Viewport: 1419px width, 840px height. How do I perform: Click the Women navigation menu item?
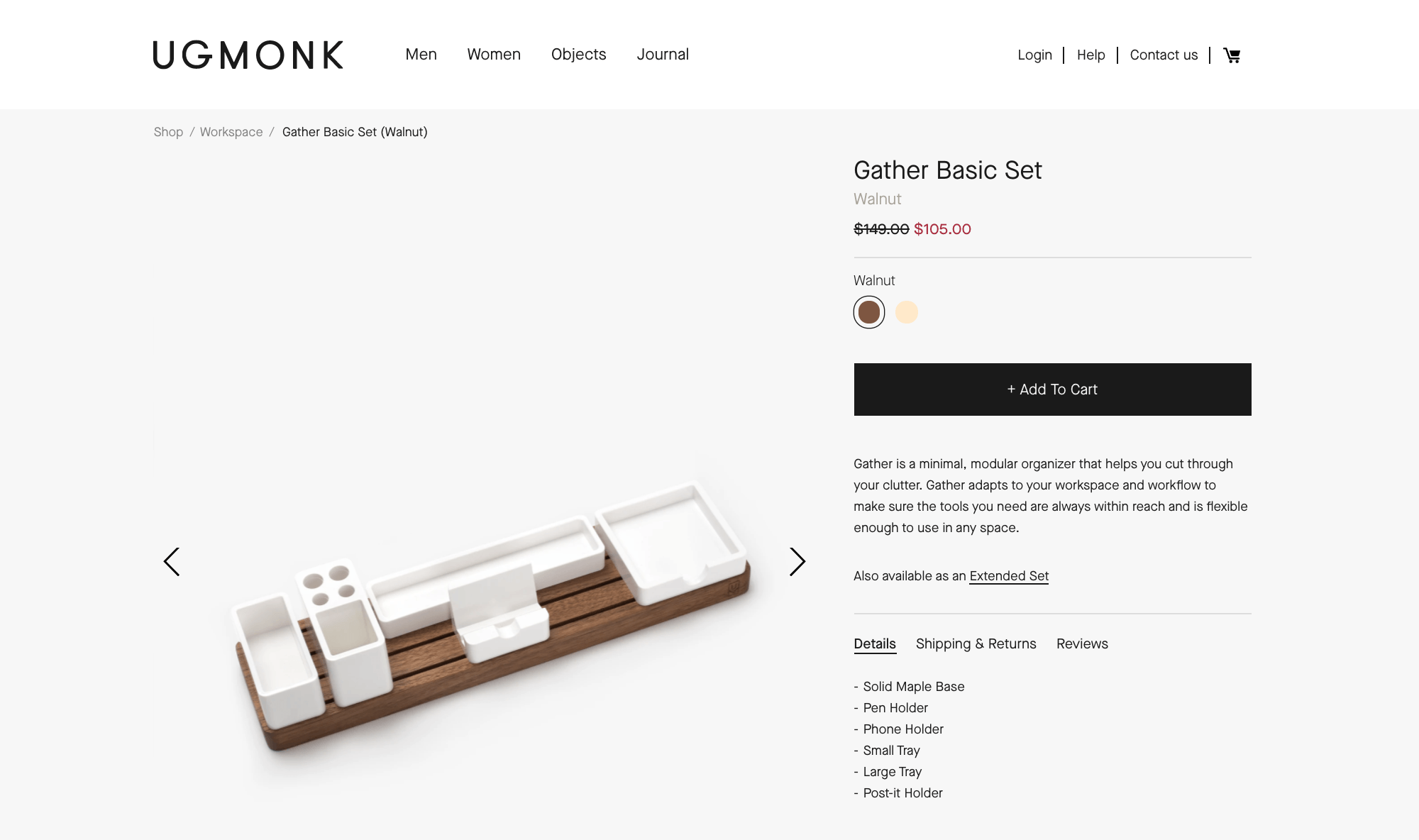[494, 54]
